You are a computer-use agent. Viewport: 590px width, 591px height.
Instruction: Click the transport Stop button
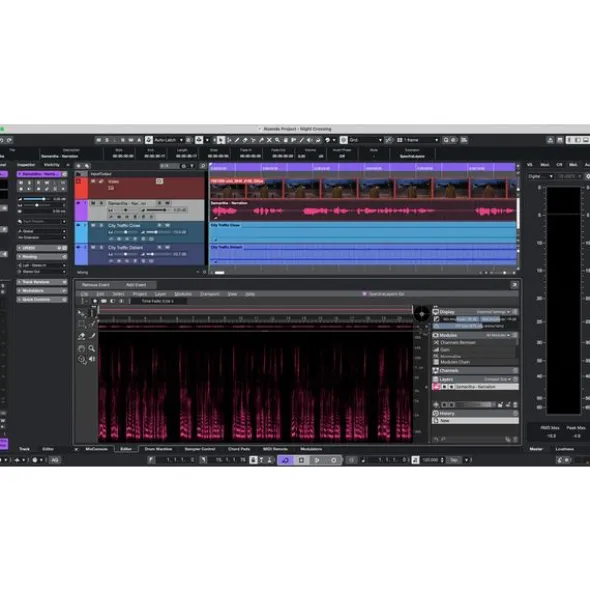(x=301, y=460)
